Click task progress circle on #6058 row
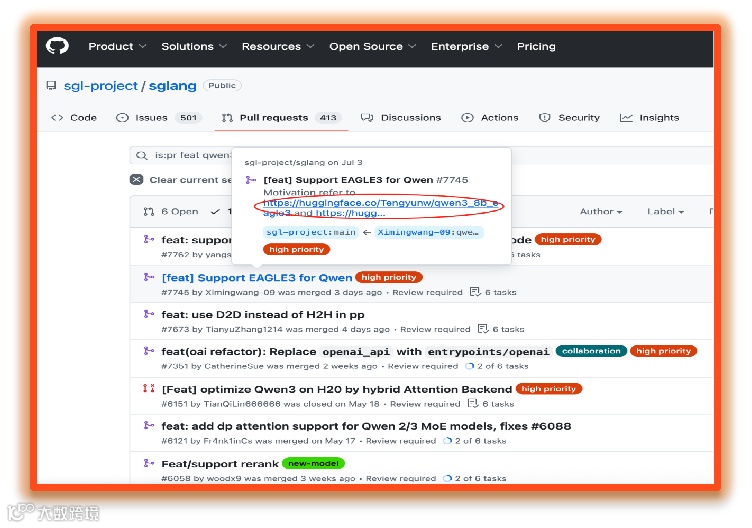 (x=447, y=478)
